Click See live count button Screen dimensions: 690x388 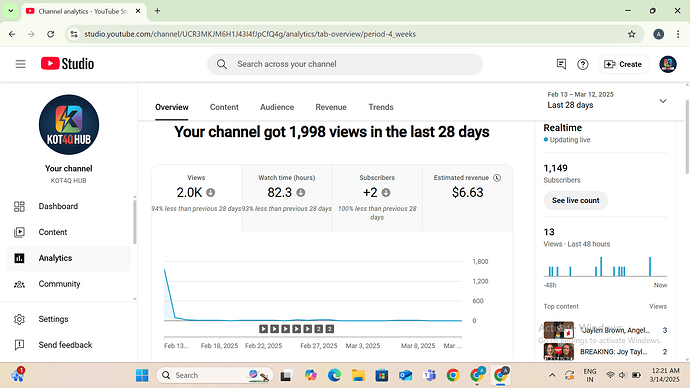click(x=576, y=201)
